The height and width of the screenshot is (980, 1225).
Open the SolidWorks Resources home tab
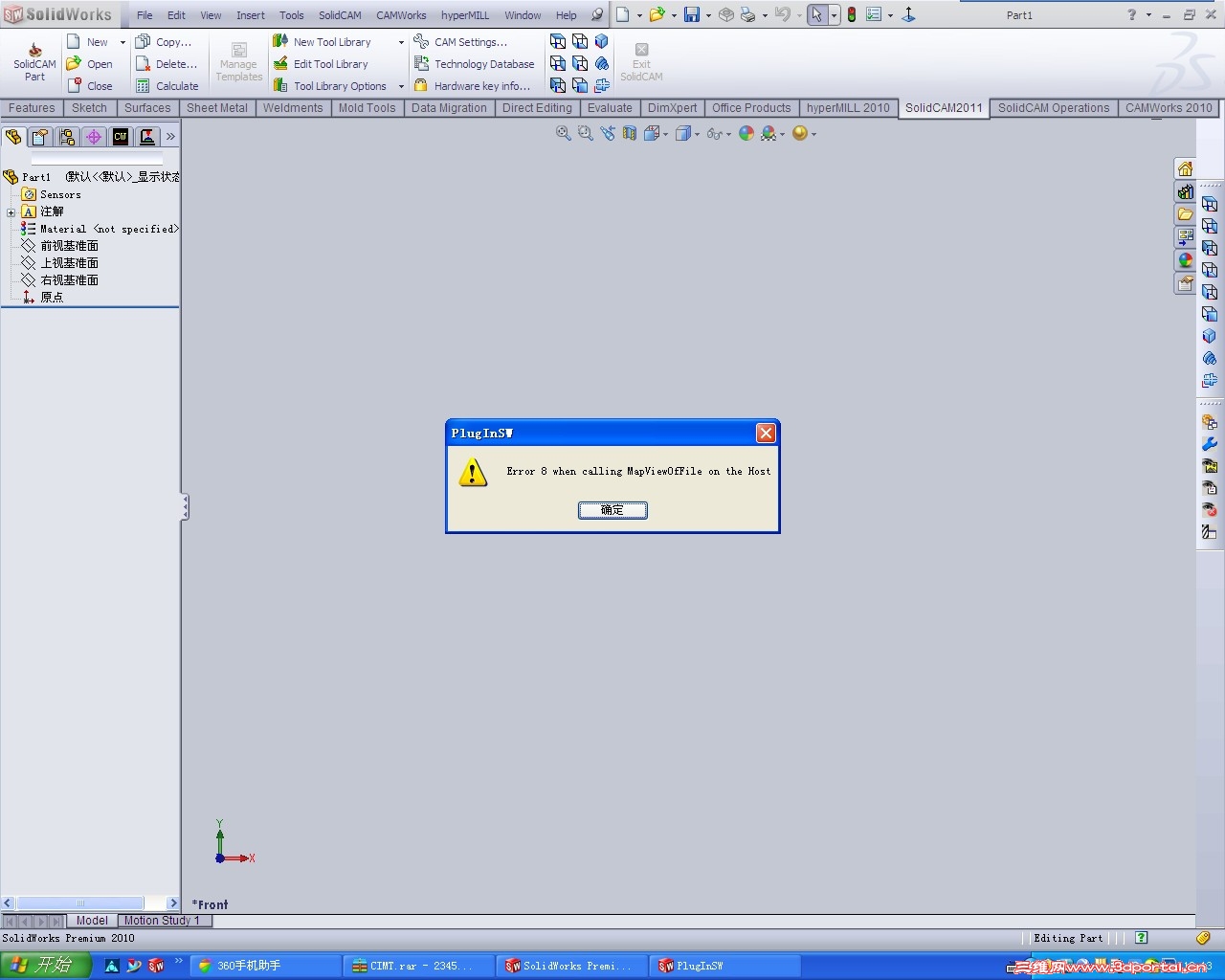tap(1185, 169)
